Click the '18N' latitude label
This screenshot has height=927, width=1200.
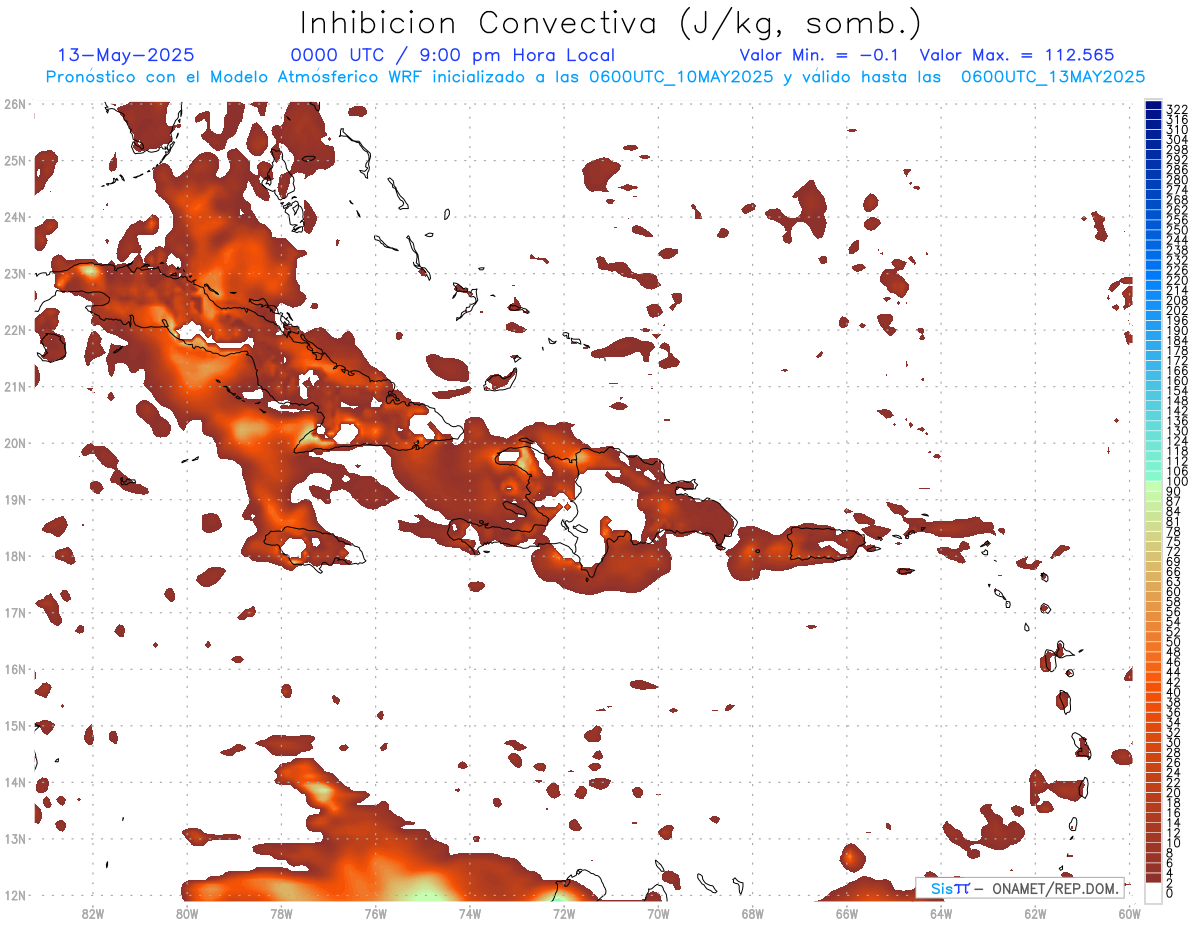tap(14, 556)
